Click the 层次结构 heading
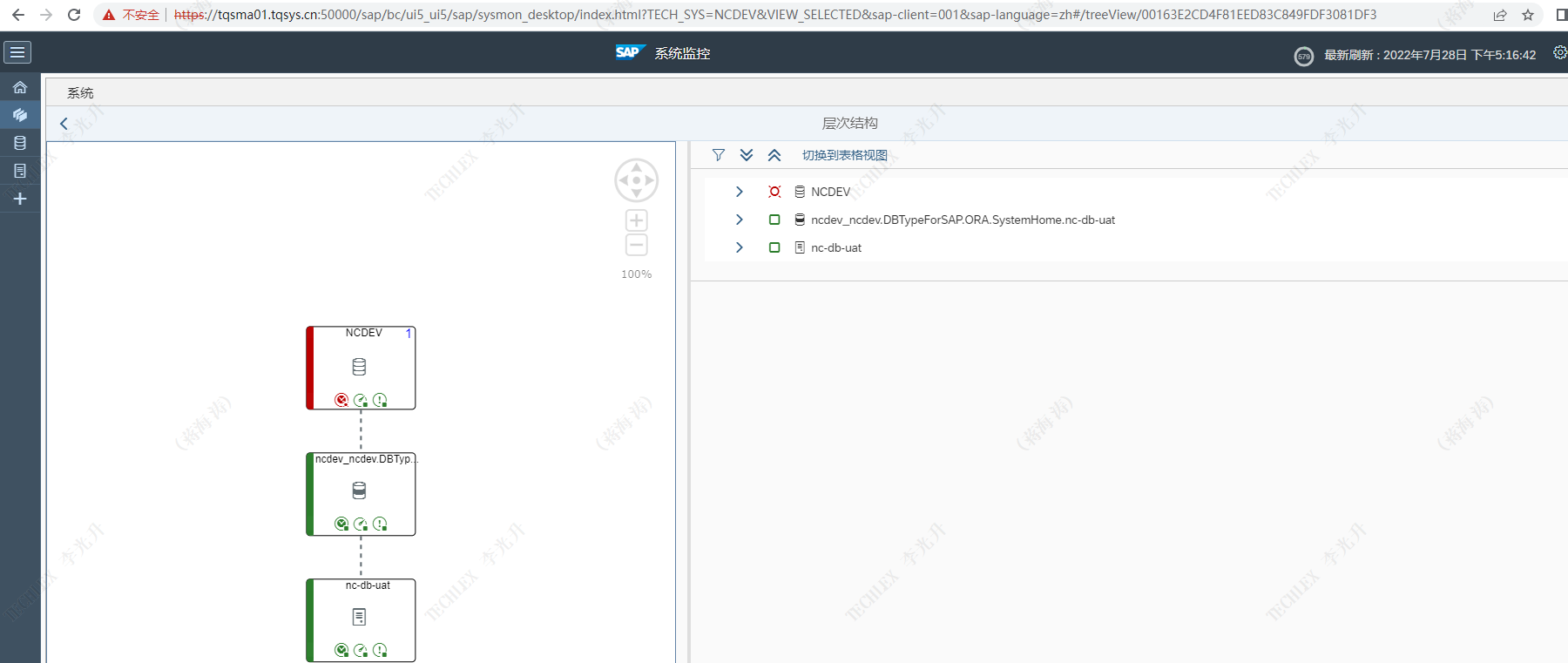1568x663 pixels. click(849, 124)
